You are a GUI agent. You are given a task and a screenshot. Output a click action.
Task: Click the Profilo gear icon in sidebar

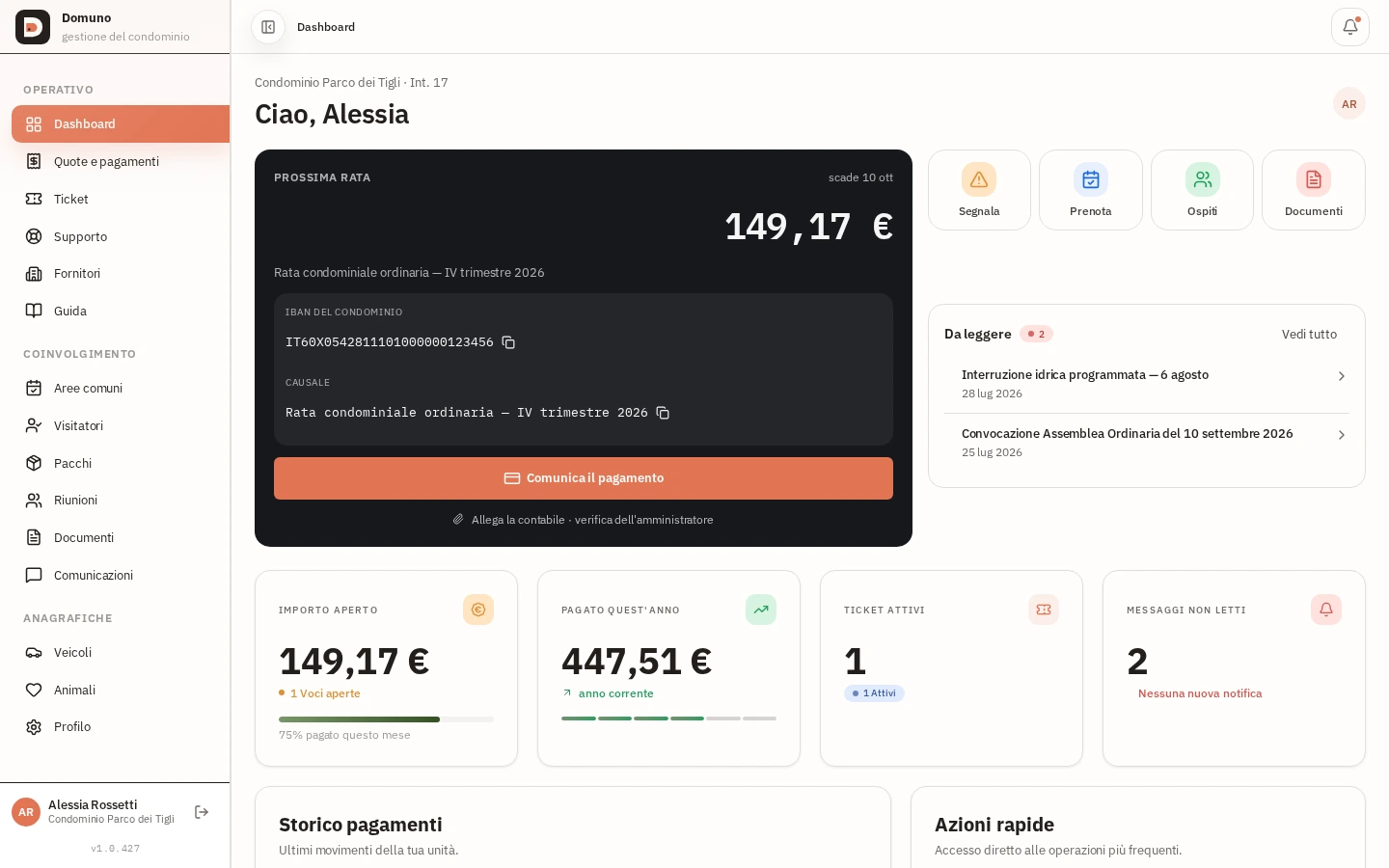pos(34,727)
